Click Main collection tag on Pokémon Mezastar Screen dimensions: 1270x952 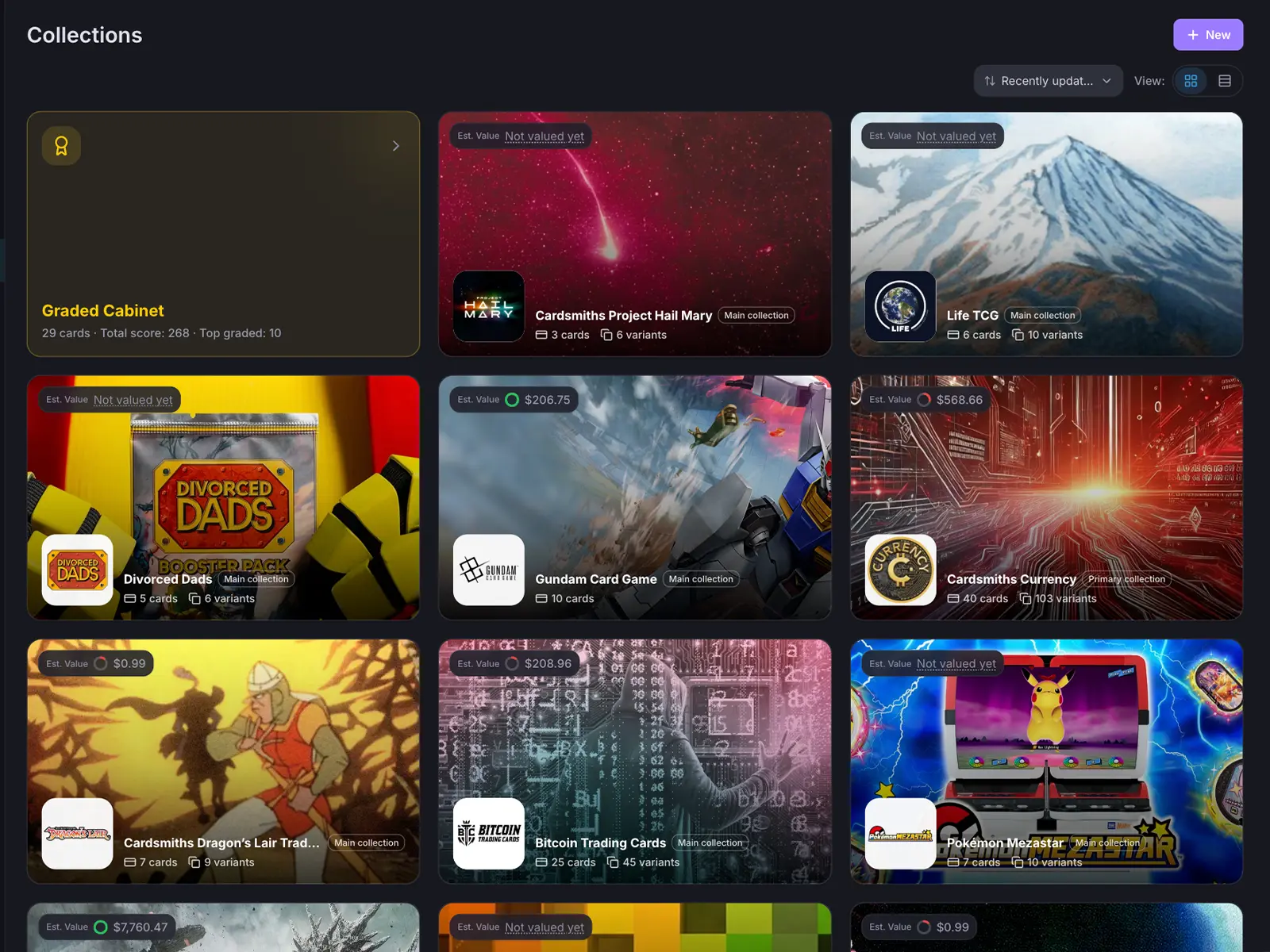tap(1107, 843)
